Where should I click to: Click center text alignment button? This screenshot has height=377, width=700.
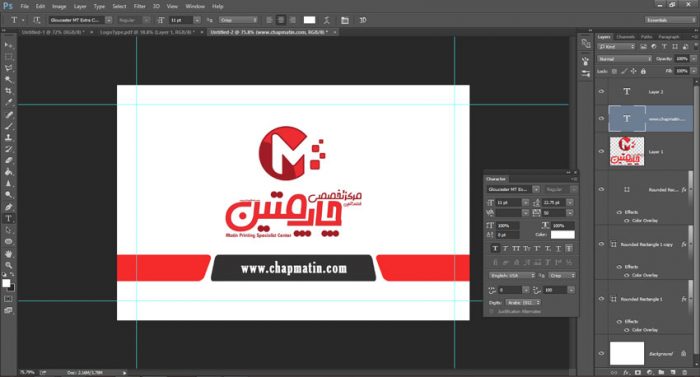[x=281, y=20]
